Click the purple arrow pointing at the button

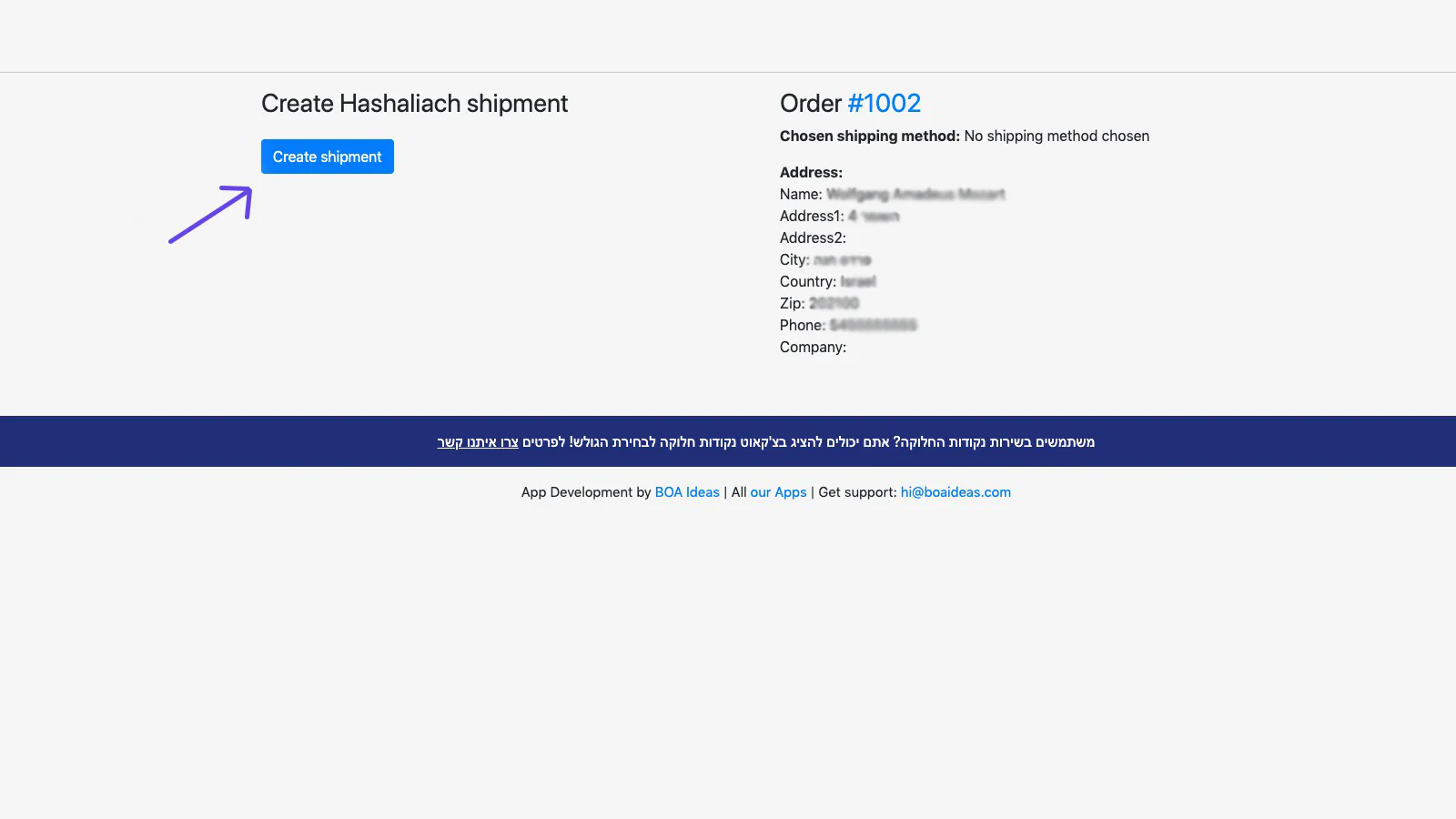(210, 215)
